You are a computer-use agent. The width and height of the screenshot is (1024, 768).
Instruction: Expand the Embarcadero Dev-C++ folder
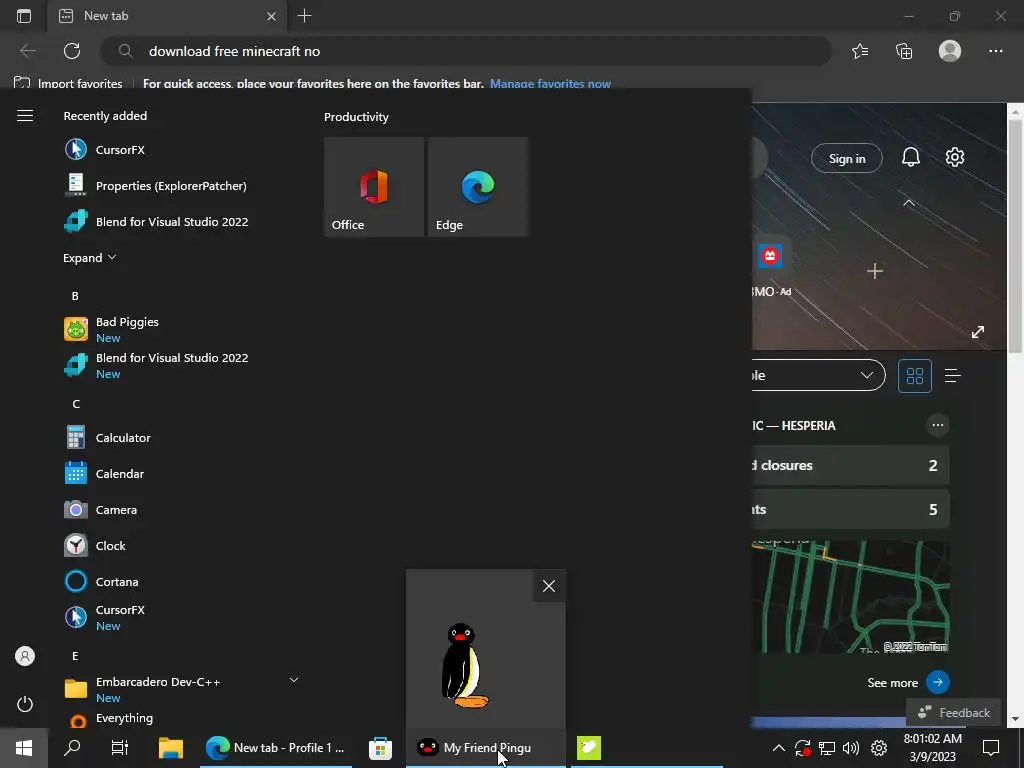[x=294, y=680]
